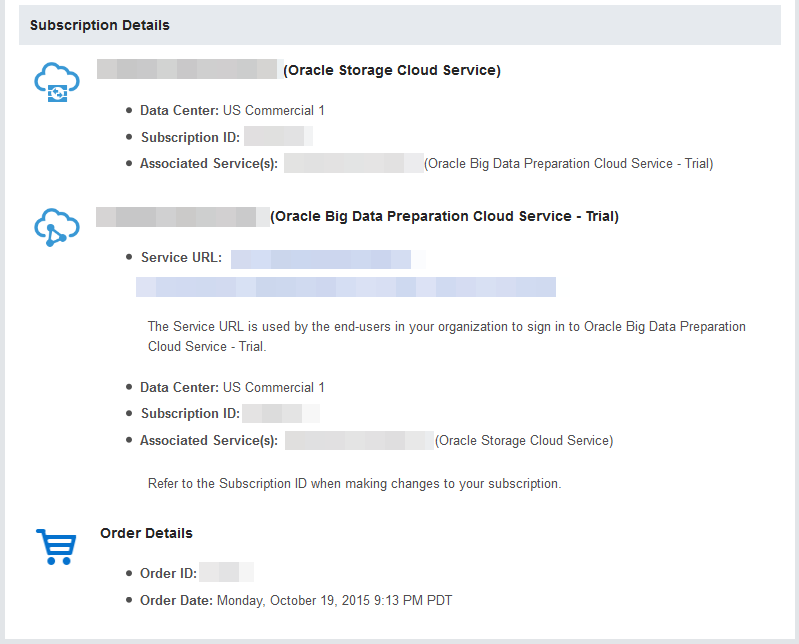This screenshot has width=799, height=644.
Task: Click the Subscription Details section header
Action: coord(100,25)
